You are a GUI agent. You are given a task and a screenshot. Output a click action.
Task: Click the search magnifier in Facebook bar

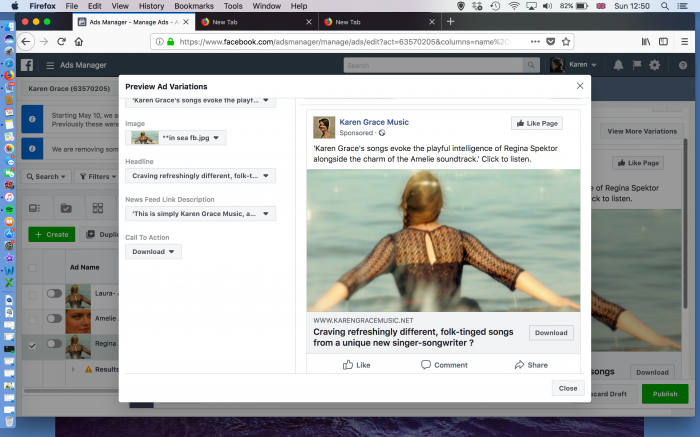531,65
